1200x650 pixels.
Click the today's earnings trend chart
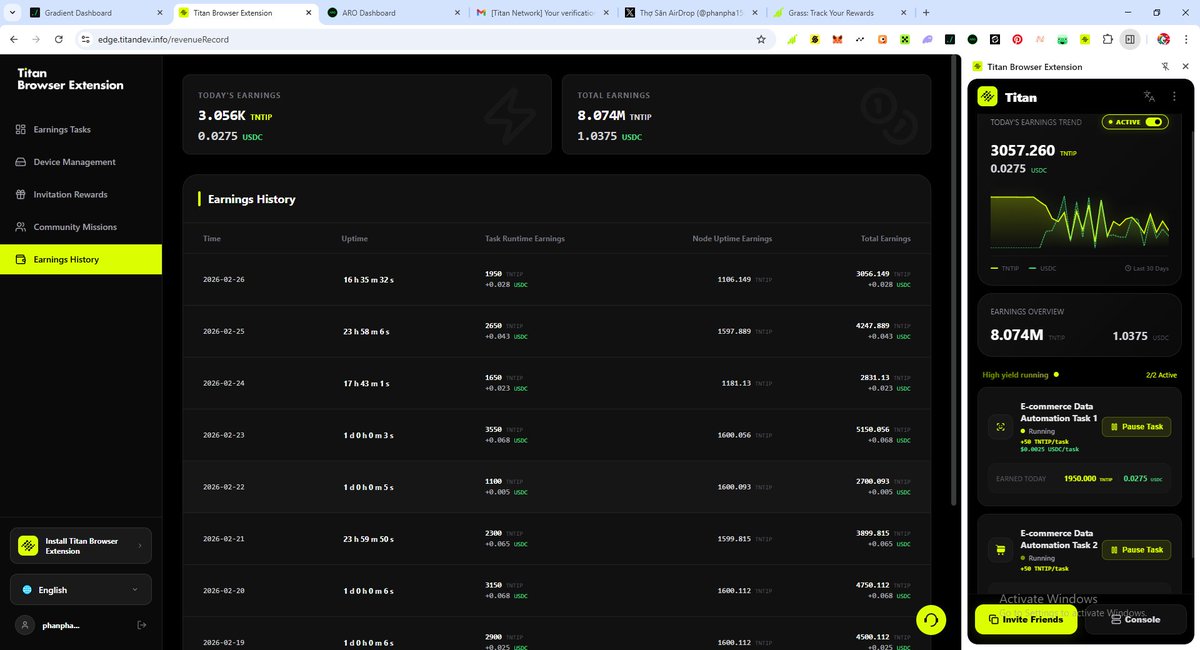coord(1079,222)
